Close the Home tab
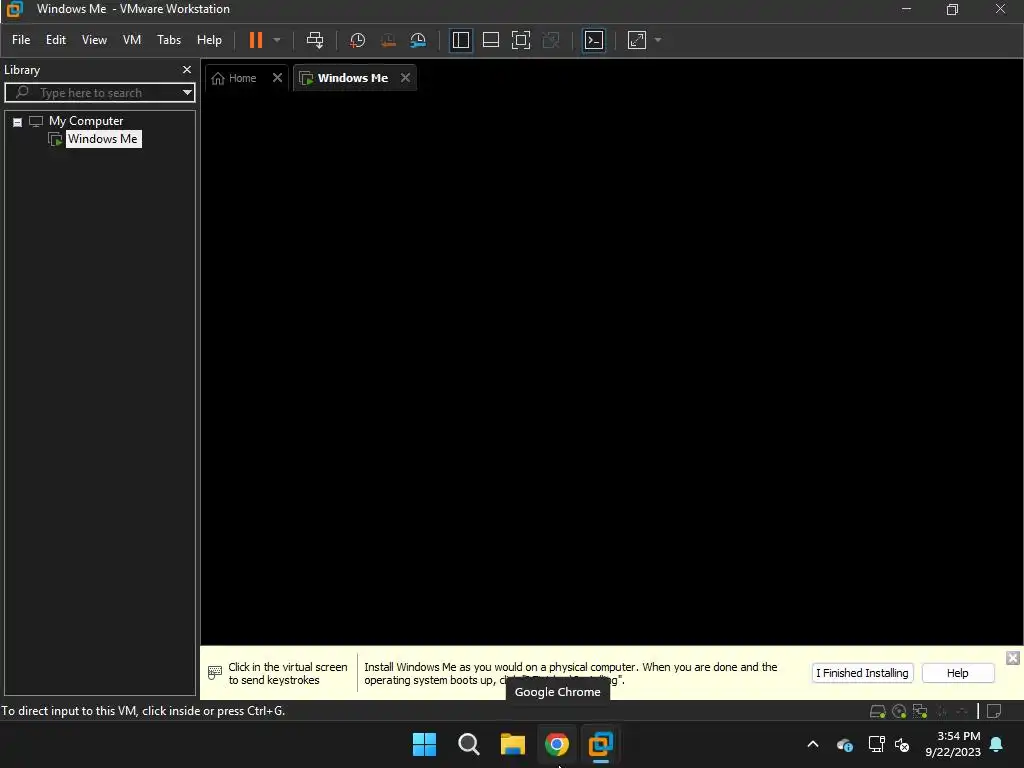This screenshot has width=1024, height=768. [277, 78]
